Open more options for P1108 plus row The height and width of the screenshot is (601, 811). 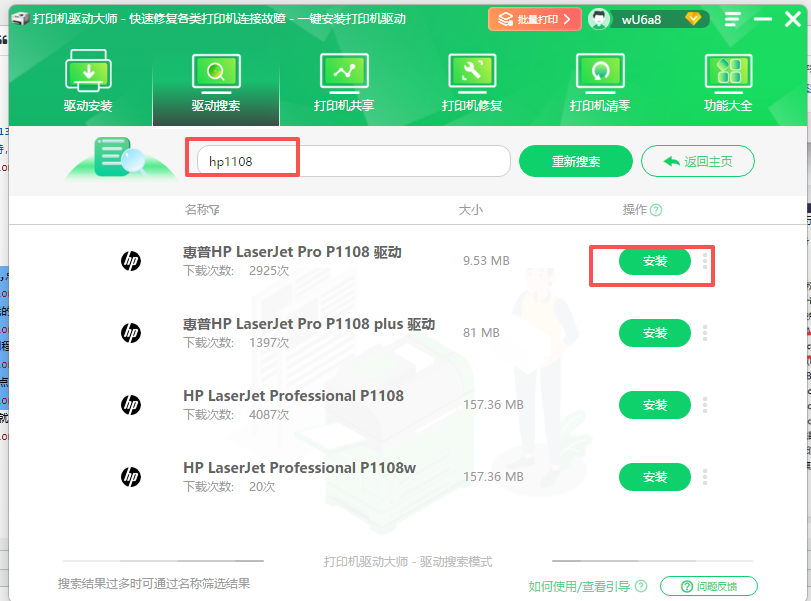point(704,333)
